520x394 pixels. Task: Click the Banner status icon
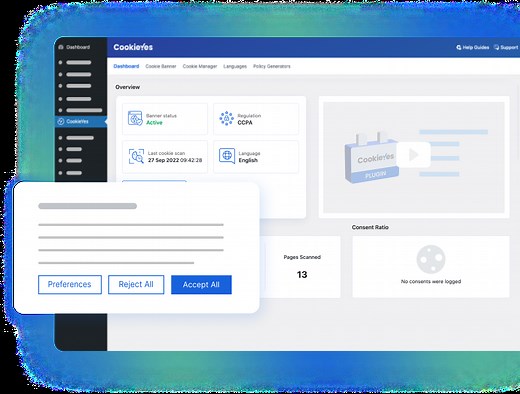(135, 118)
